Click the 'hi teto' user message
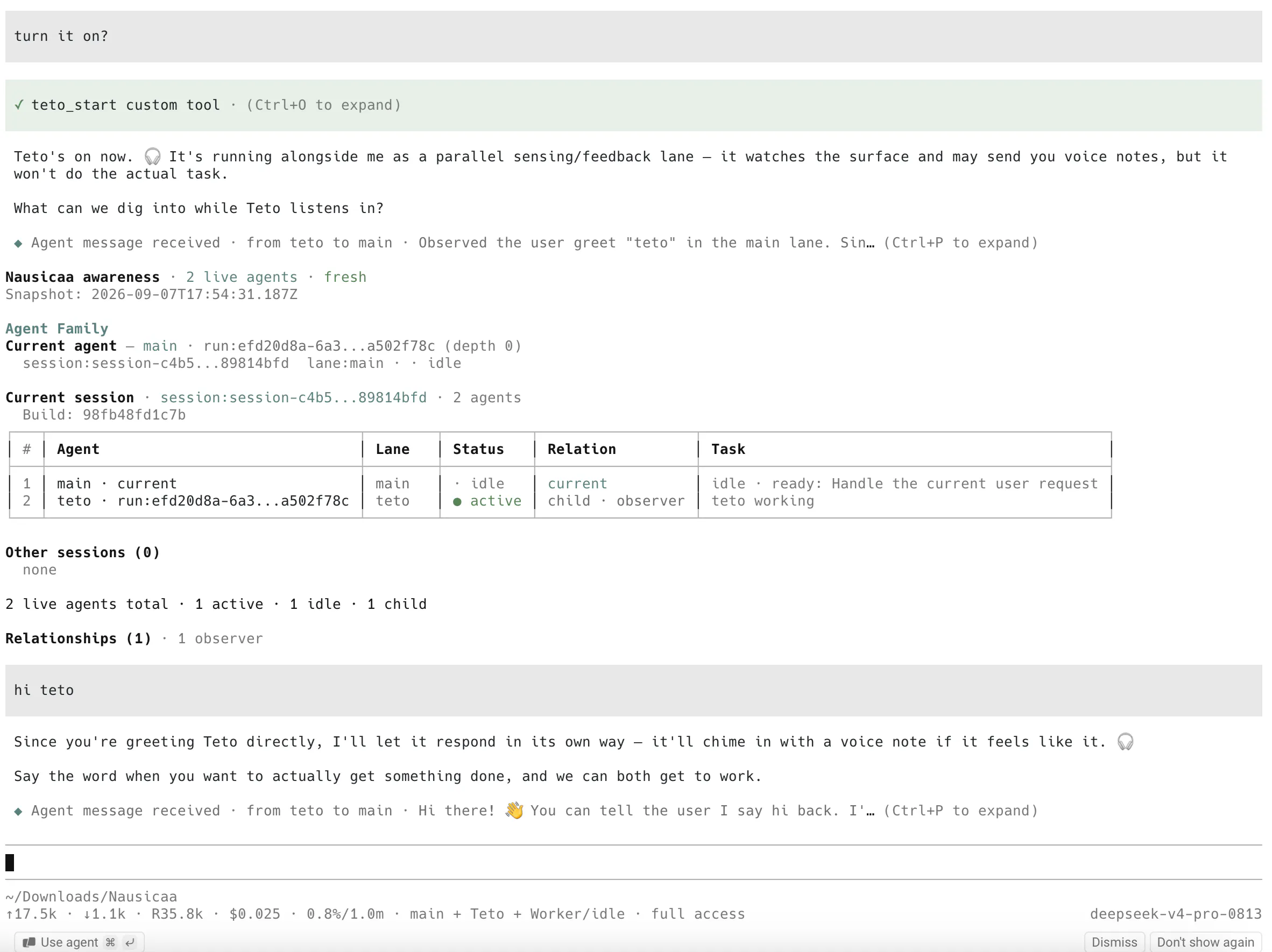1272x952 pixels. click(634, 690)
